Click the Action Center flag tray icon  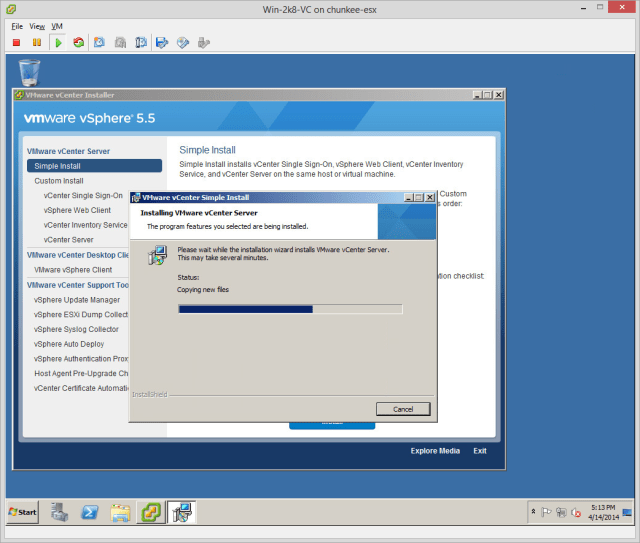tap(546, 512)
